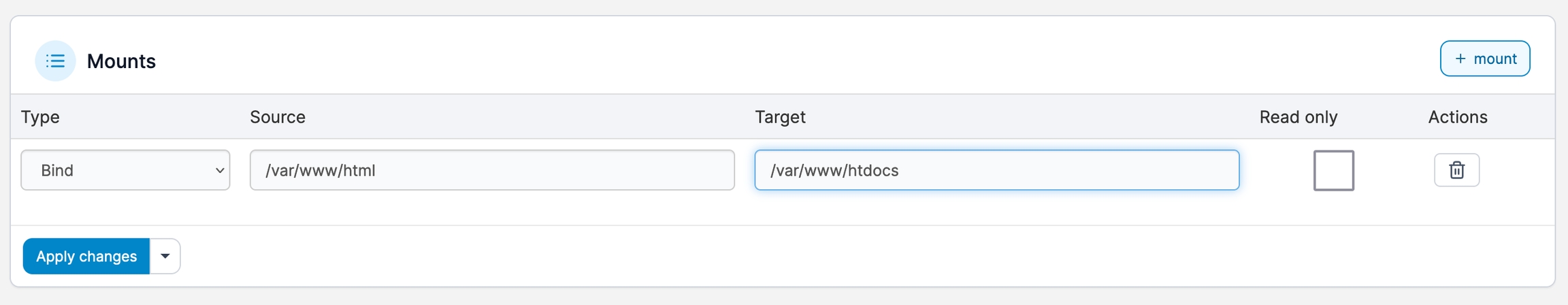Click the Apply changes label text
The image size is (1568, 305).
[x=86, y=257]
